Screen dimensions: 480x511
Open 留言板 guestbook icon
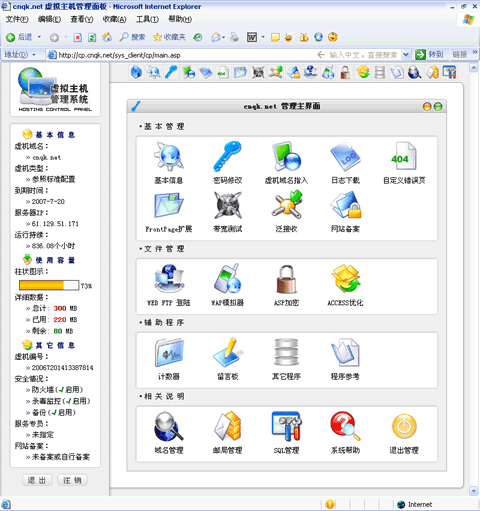click(227, 353)
